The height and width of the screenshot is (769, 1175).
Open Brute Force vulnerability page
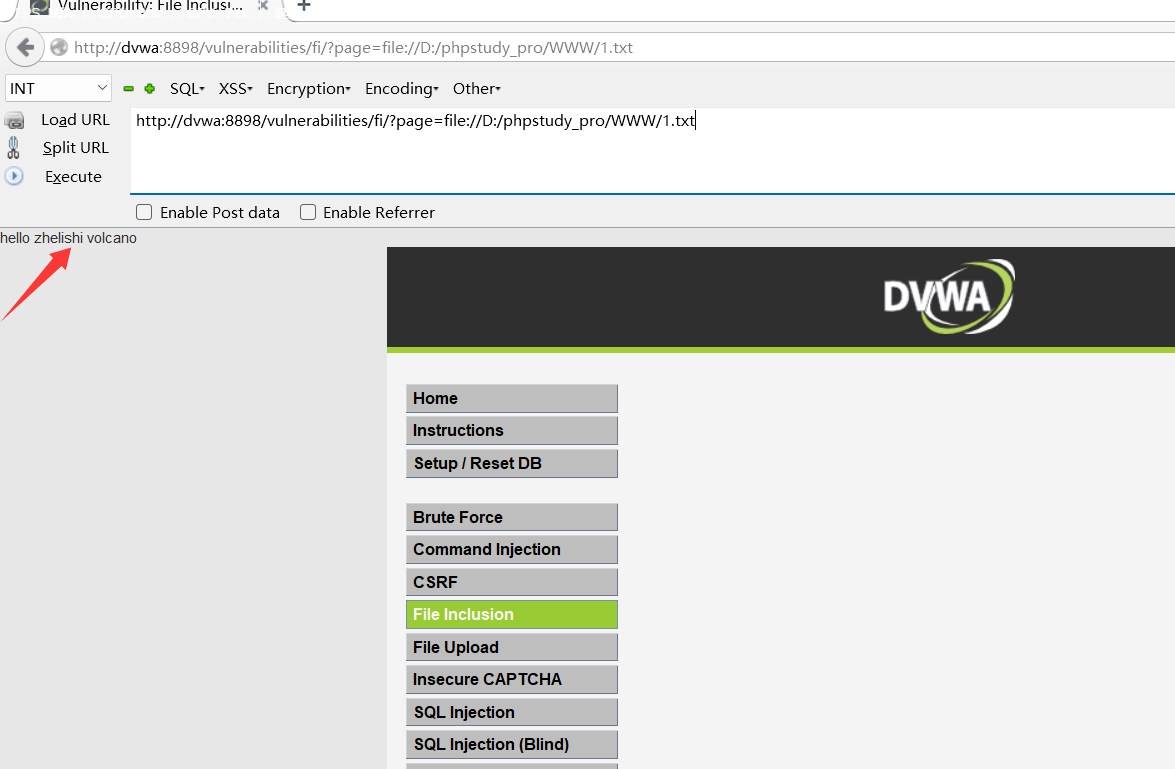512,517
